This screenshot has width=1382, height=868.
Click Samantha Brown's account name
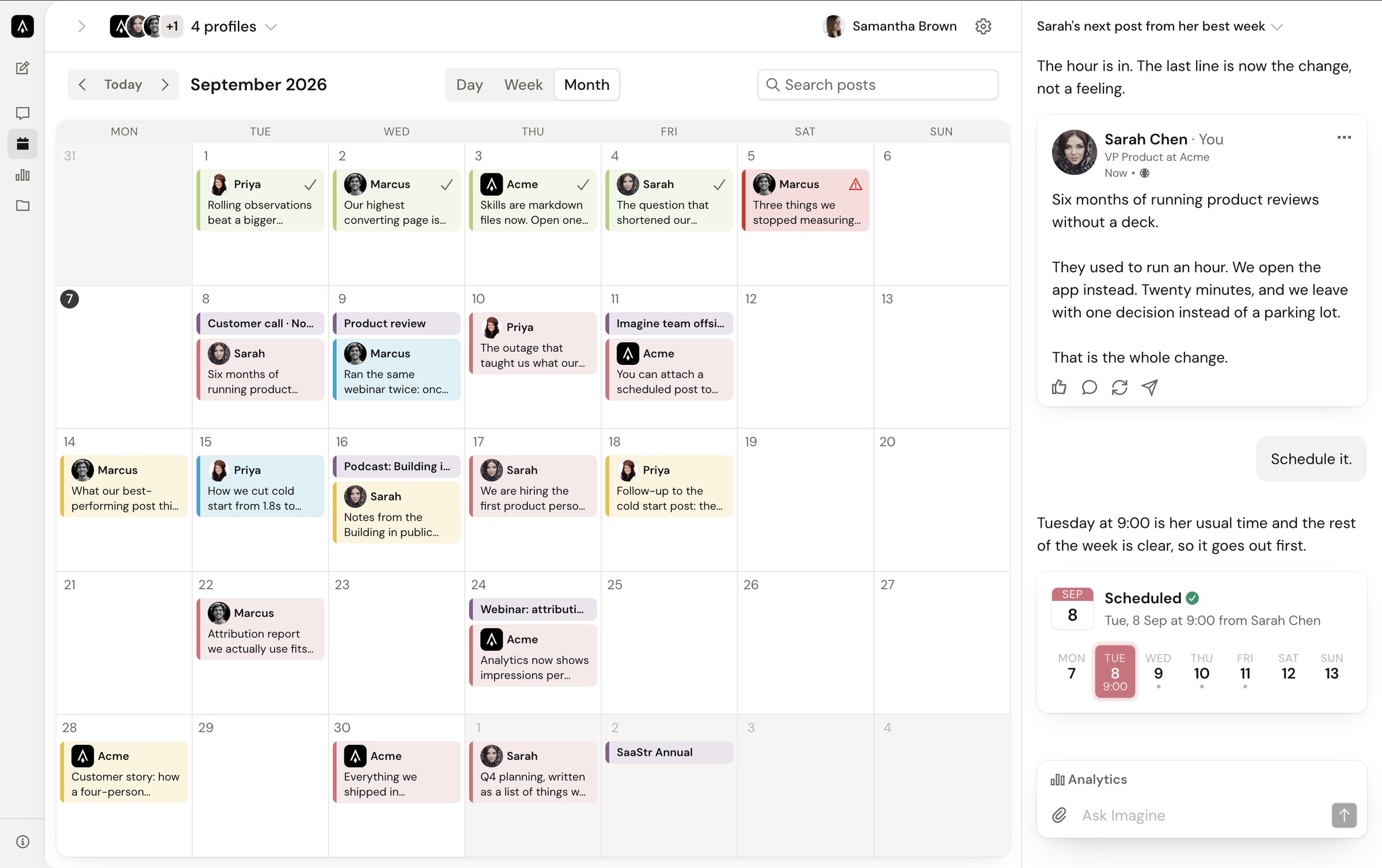(904, 26)
